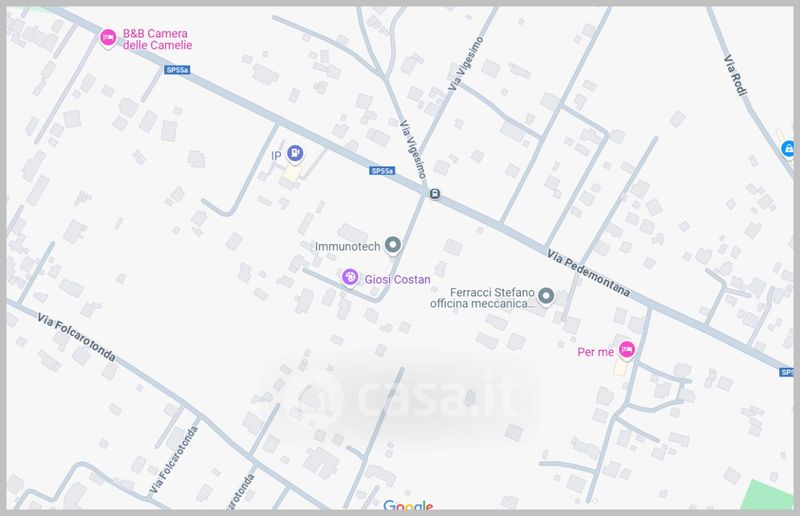Click the Immunotech location pin
The image size is (800, 516).
pos(393,245)
